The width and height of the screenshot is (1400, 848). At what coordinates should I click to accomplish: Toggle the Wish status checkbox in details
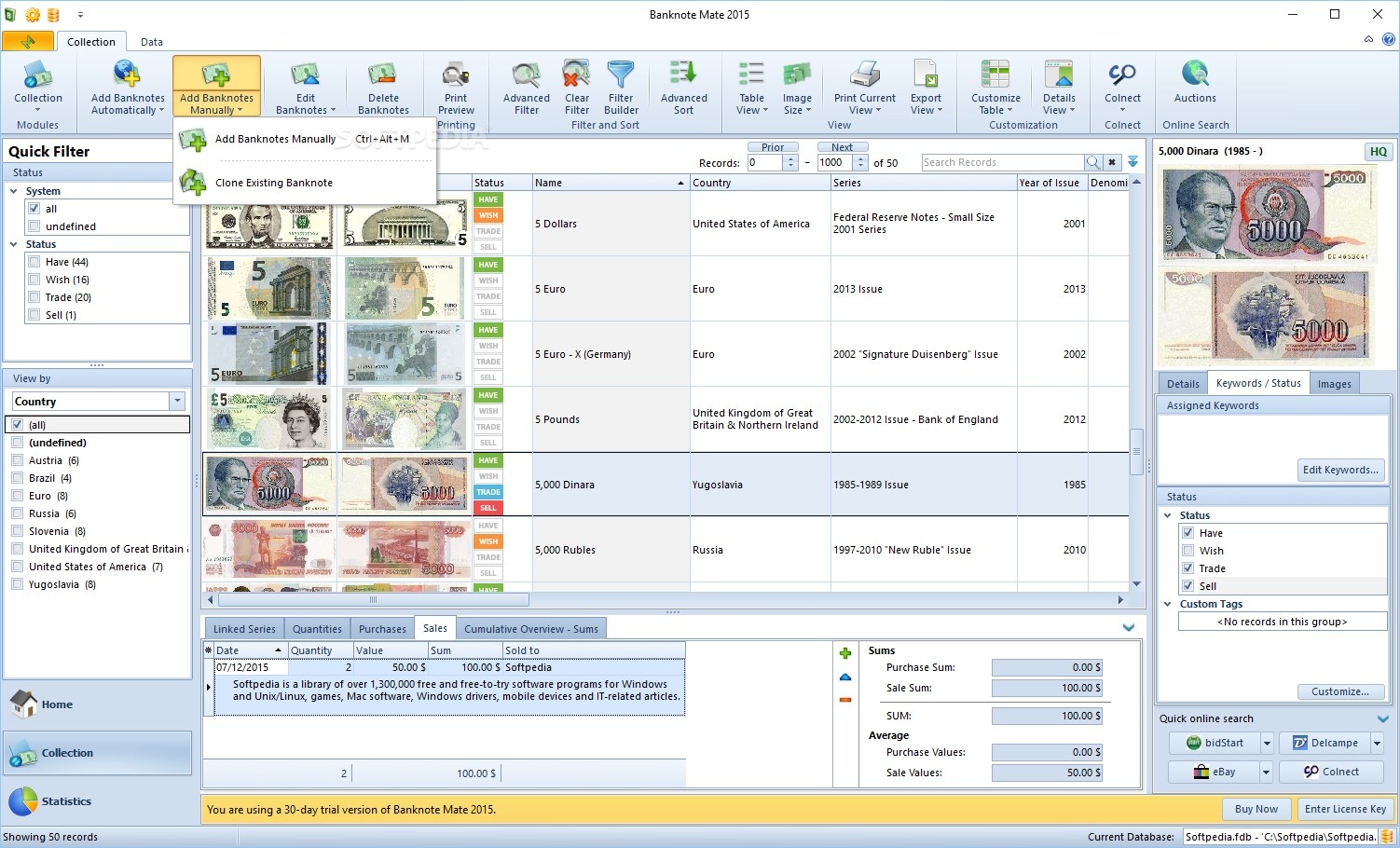point(1188,551)
